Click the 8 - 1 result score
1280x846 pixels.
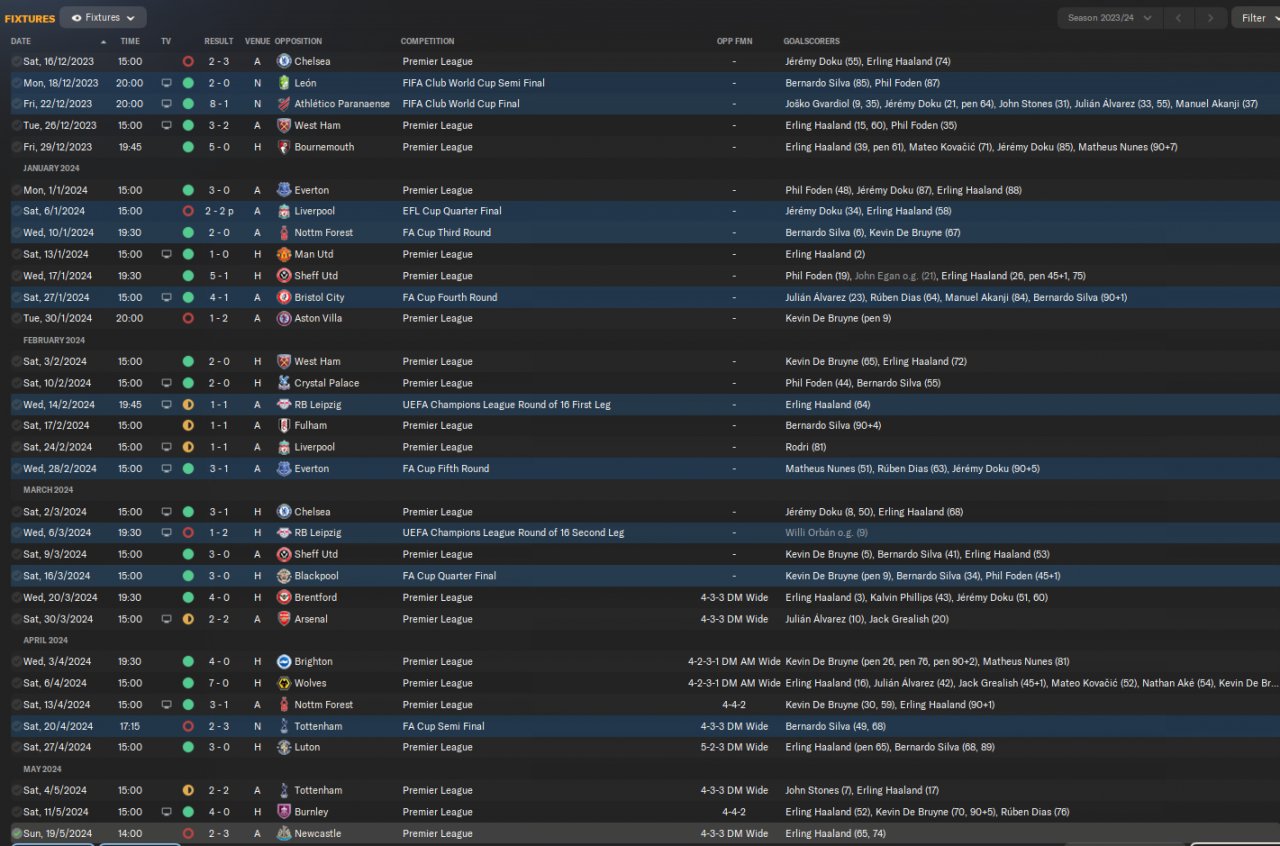point(219,104)
